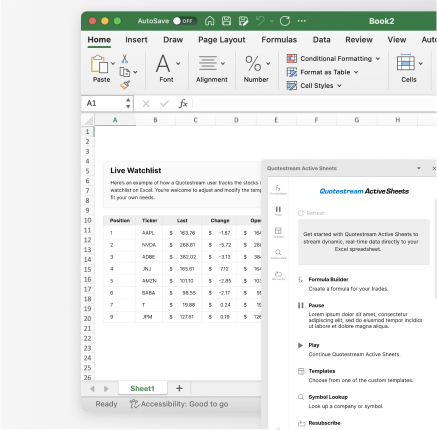
Task: Click the Pause list entry
Action: 360,316
